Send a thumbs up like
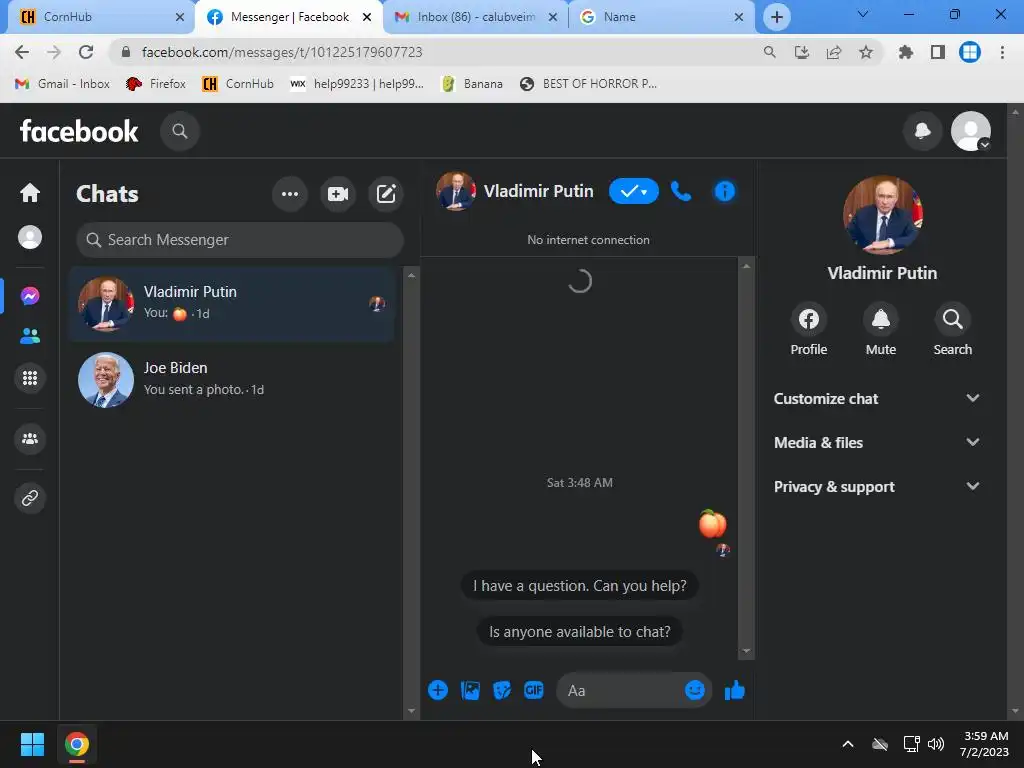 735,690
